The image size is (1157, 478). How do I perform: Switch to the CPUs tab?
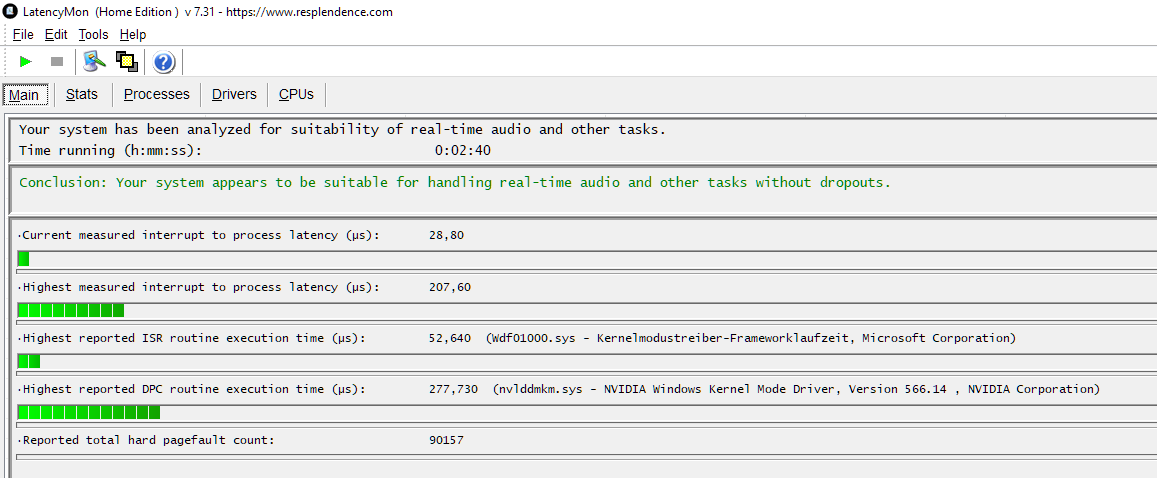click(x=296, y=94)
